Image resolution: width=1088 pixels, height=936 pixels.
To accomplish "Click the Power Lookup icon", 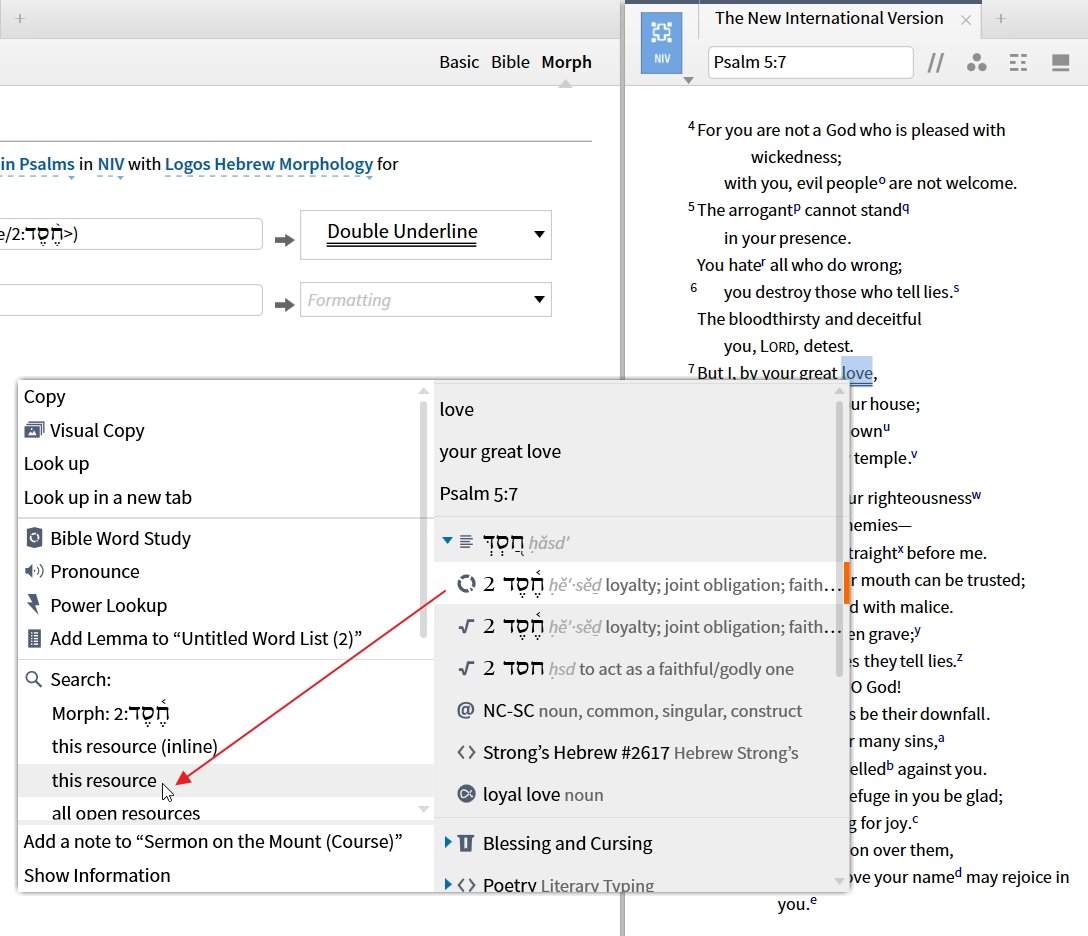I will point(33,604).
